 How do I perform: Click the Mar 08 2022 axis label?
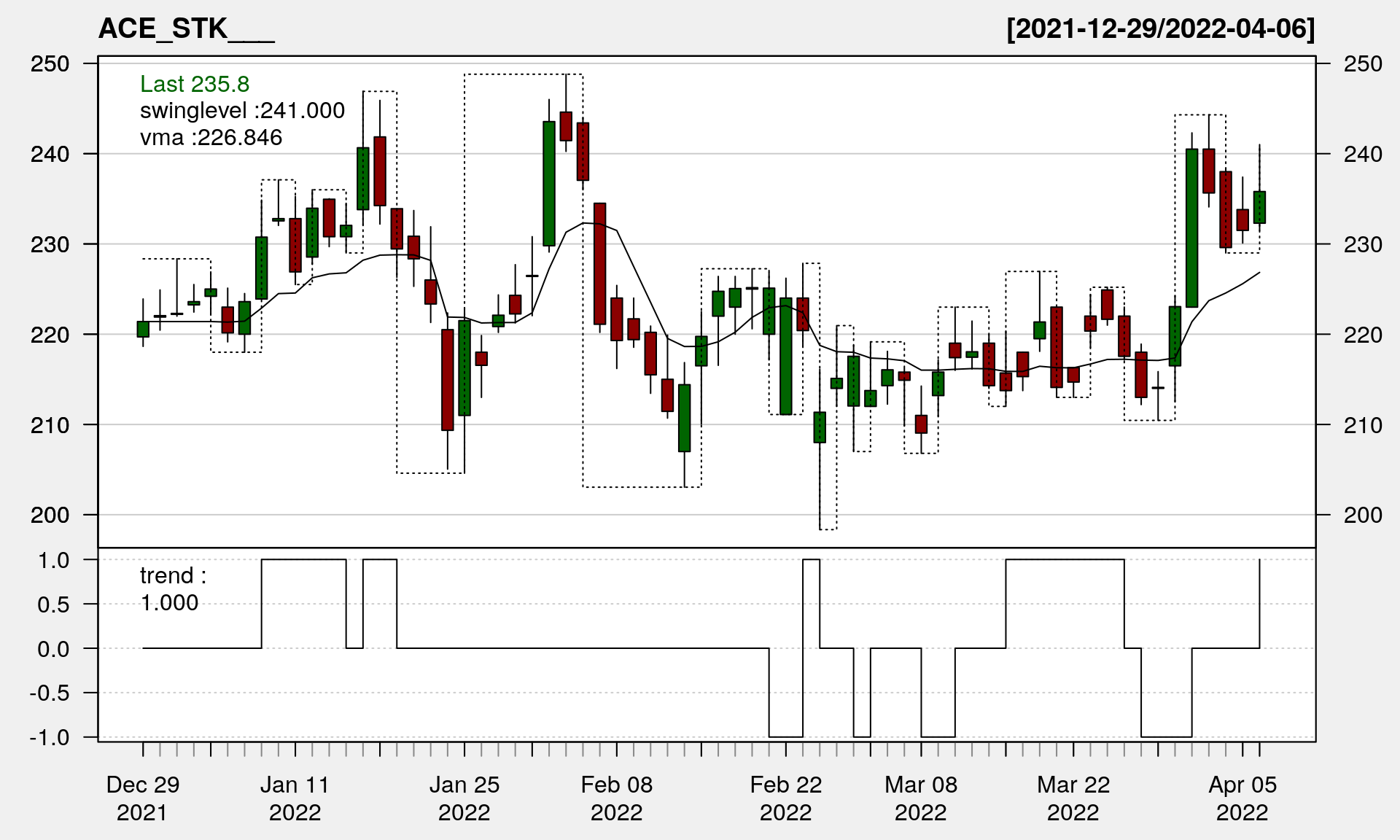pos(920,798)
